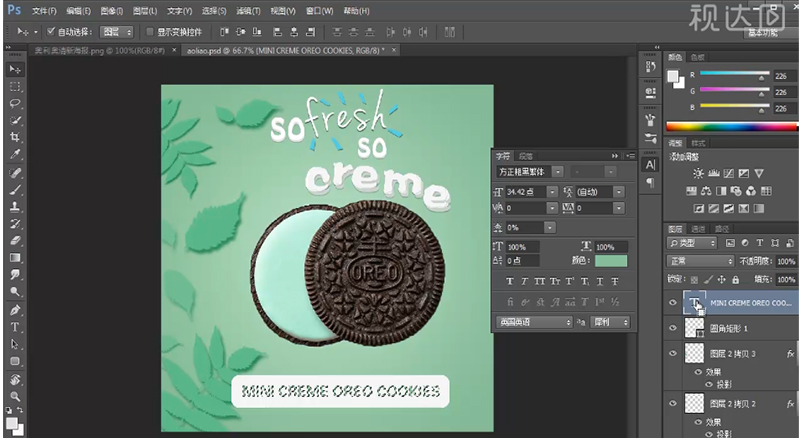Toggle the 自动选择 checkbox
This screenshot has width=800, height=438.
tap(51, 32)
